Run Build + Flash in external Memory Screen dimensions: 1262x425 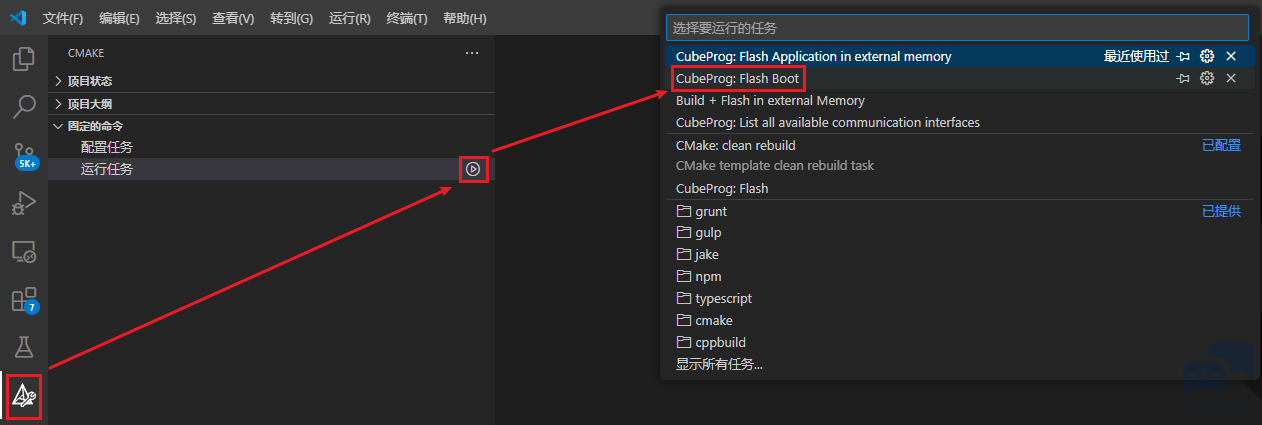tap(960, 100)
